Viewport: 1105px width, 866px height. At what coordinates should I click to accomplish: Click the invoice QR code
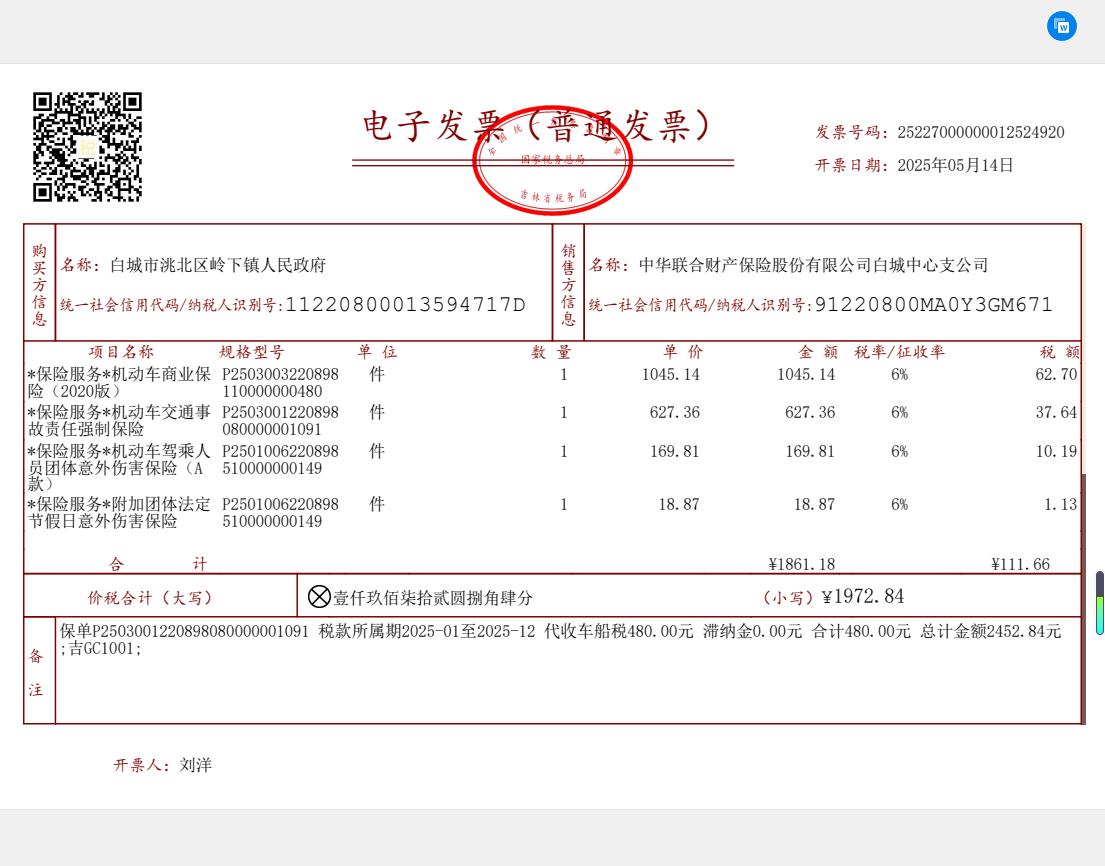pyautogui.click(x=87, y=147)
